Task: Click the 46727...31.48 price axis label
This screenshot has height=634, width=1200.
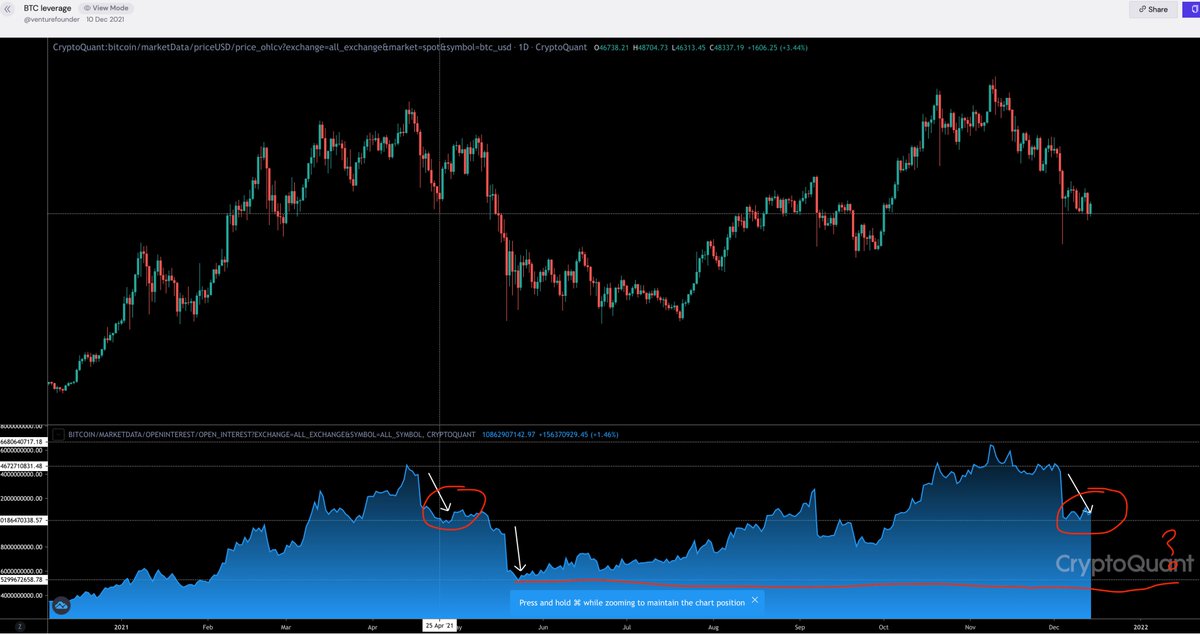Action: pyautogui.click(x=23, y=466)
